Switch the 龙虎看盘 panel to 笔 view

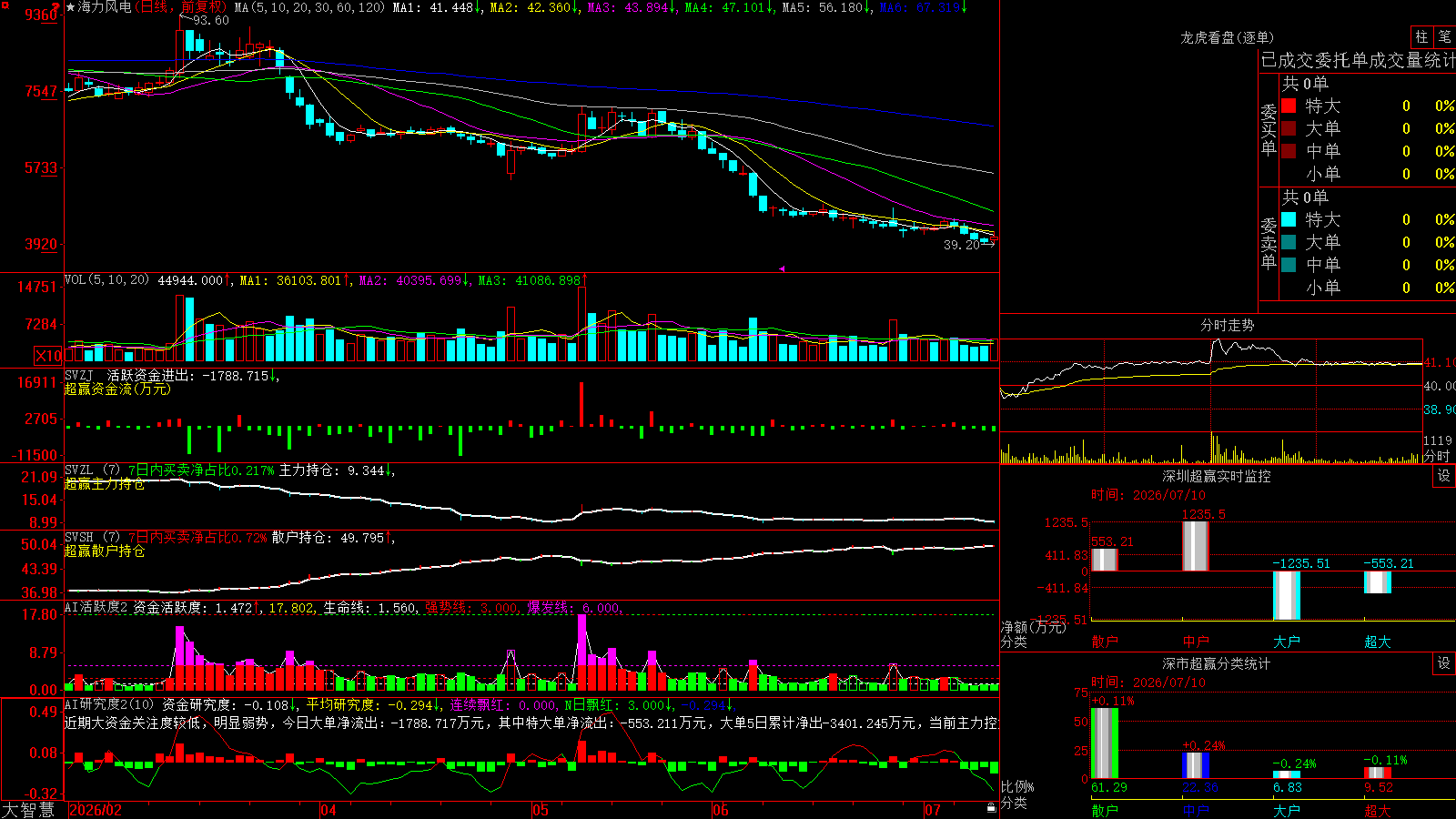[x=1444, y=36]
